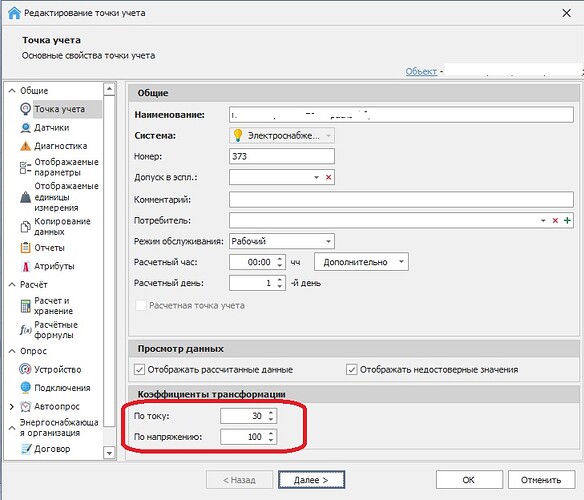Collapse the Опрос sidebar group
Viewport: 584px width, 500px height.
12,351
